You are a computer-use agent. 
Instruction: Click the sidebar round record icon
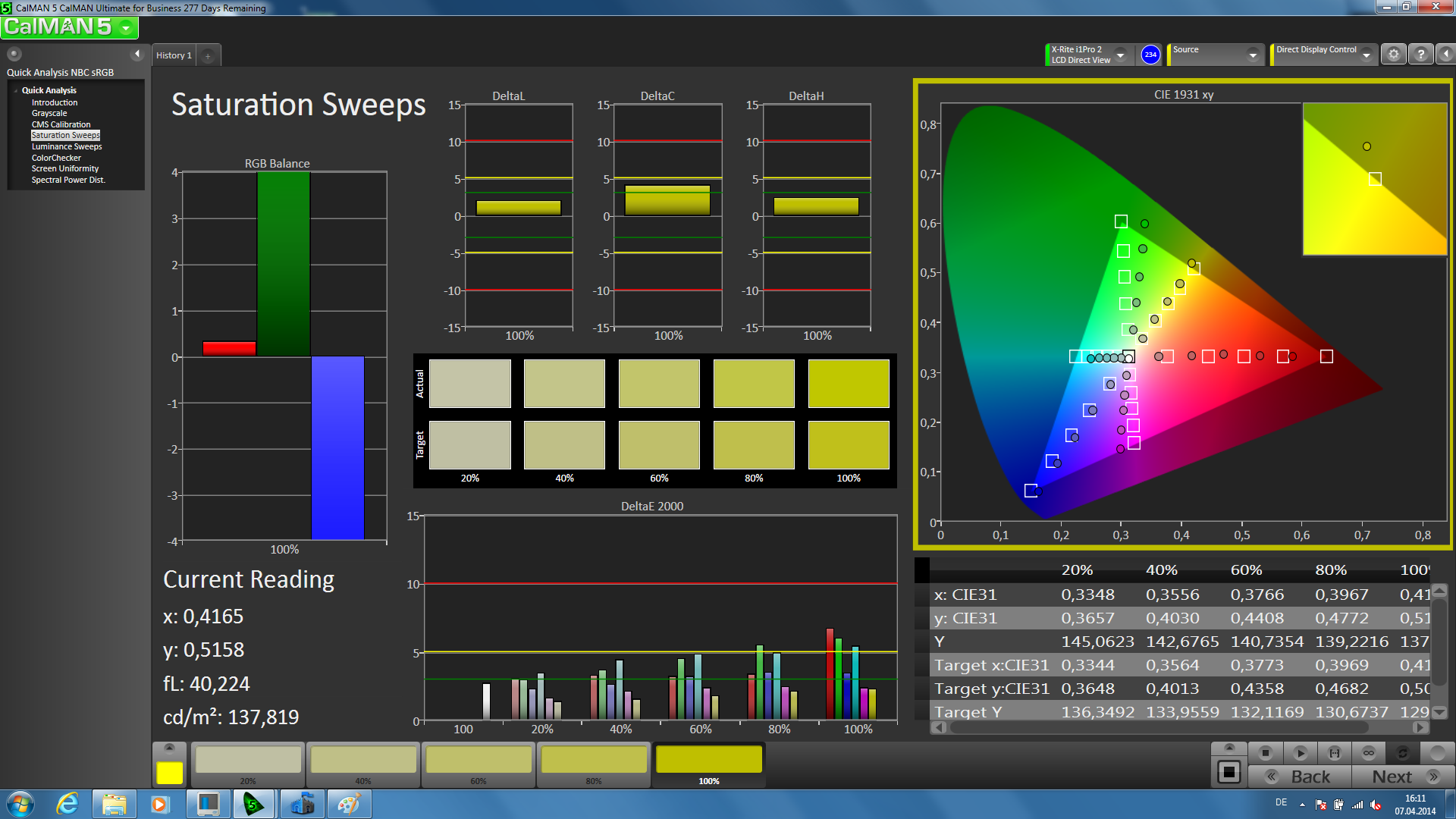pyautogui.click(x=14, y=54)
